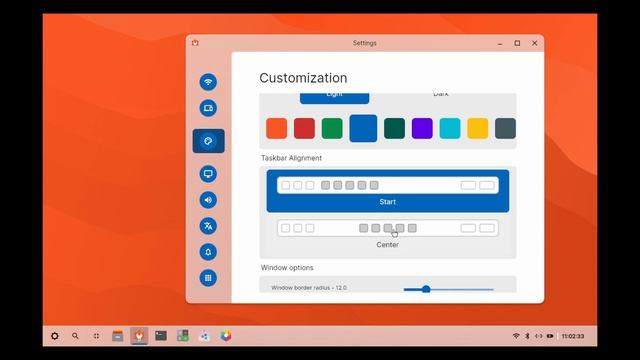Launch the terminal from the taskbar
Image resolution: width=640 pixels, height=360 pixels.
tap(161, 336)
